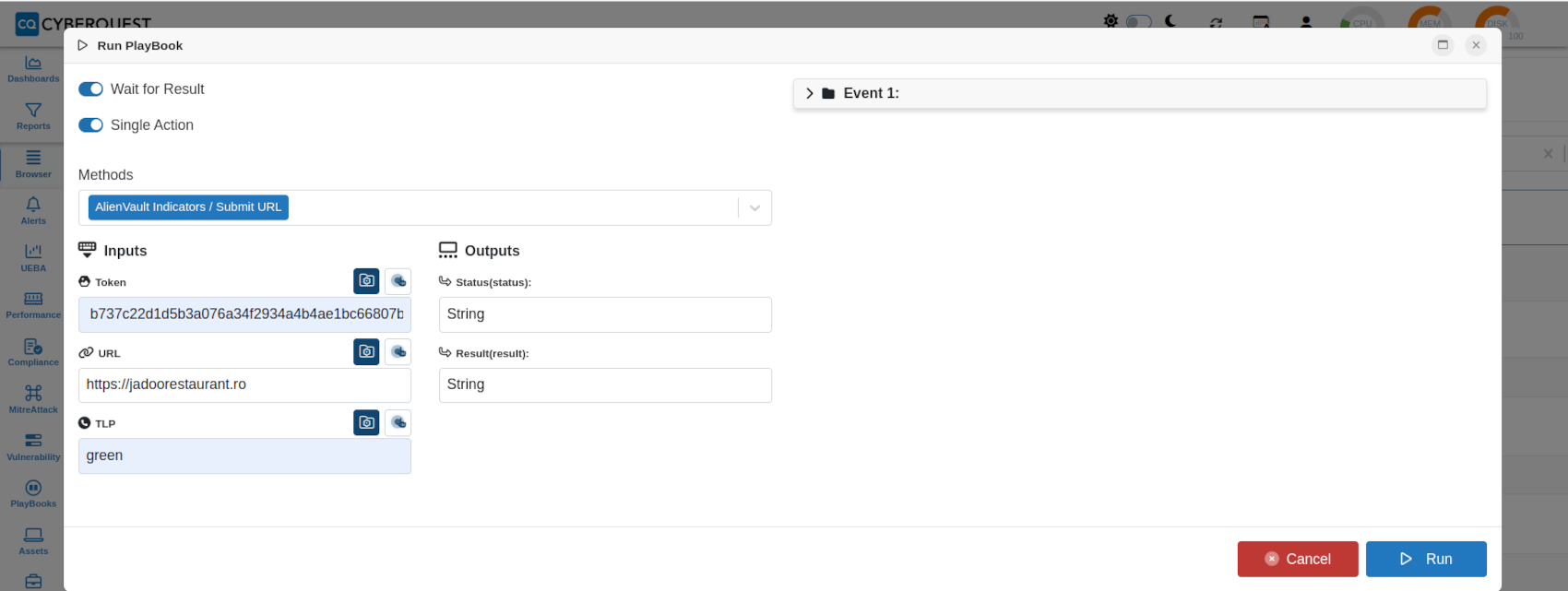
Task: Click the 'AlienVault Indicators / Submit URL' method chip
Action: click(188, 207)
